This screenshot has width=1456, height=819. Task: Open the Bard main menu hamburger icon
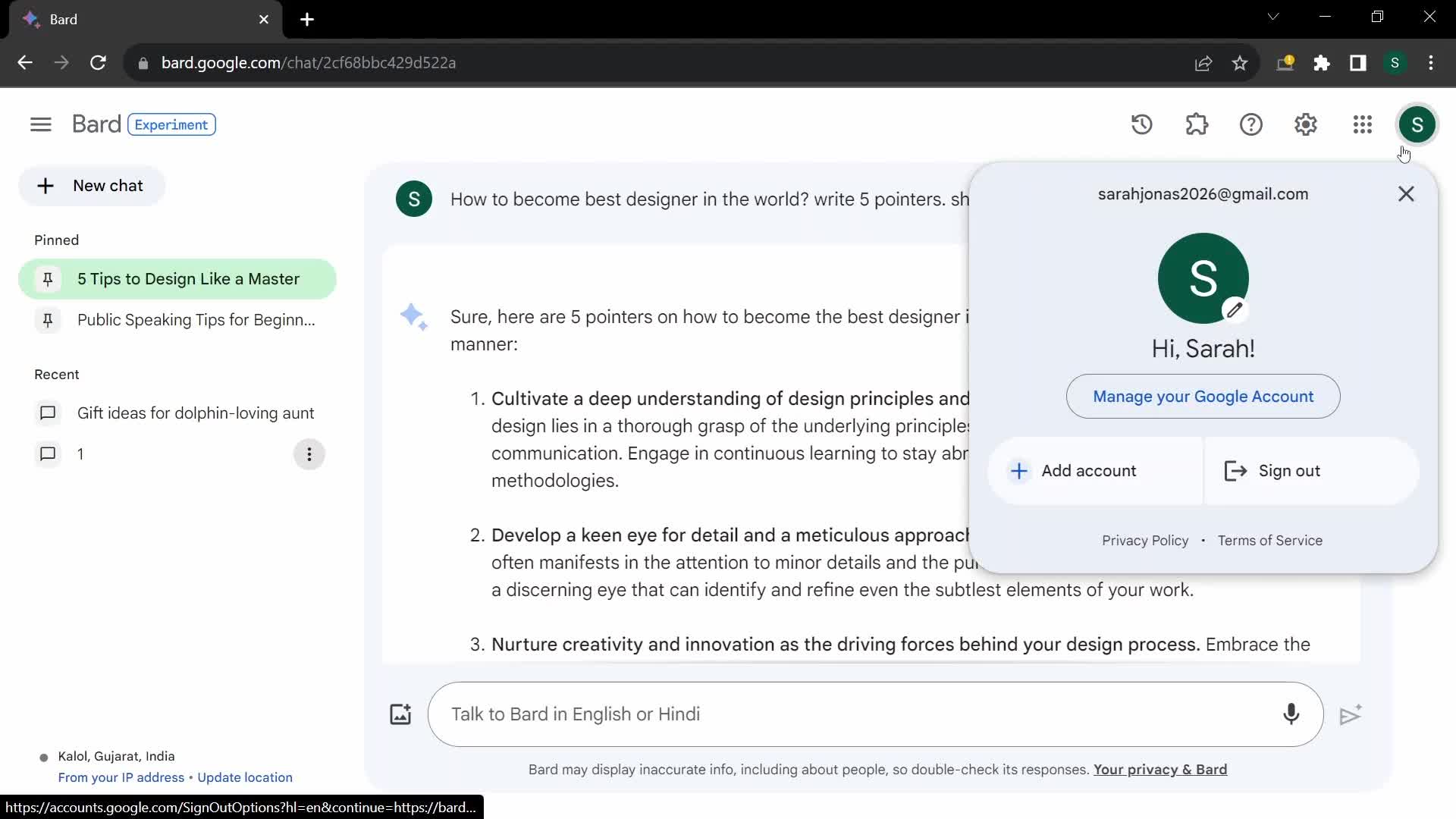click(x=41, y=124)
